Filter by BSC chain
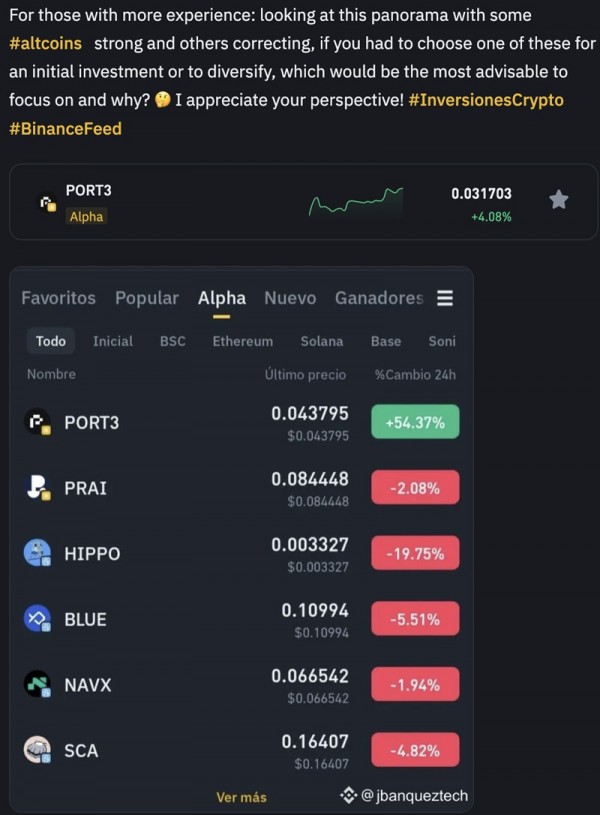Image resolution: width=600 pixels, height=815 pixels. point(172,341)
